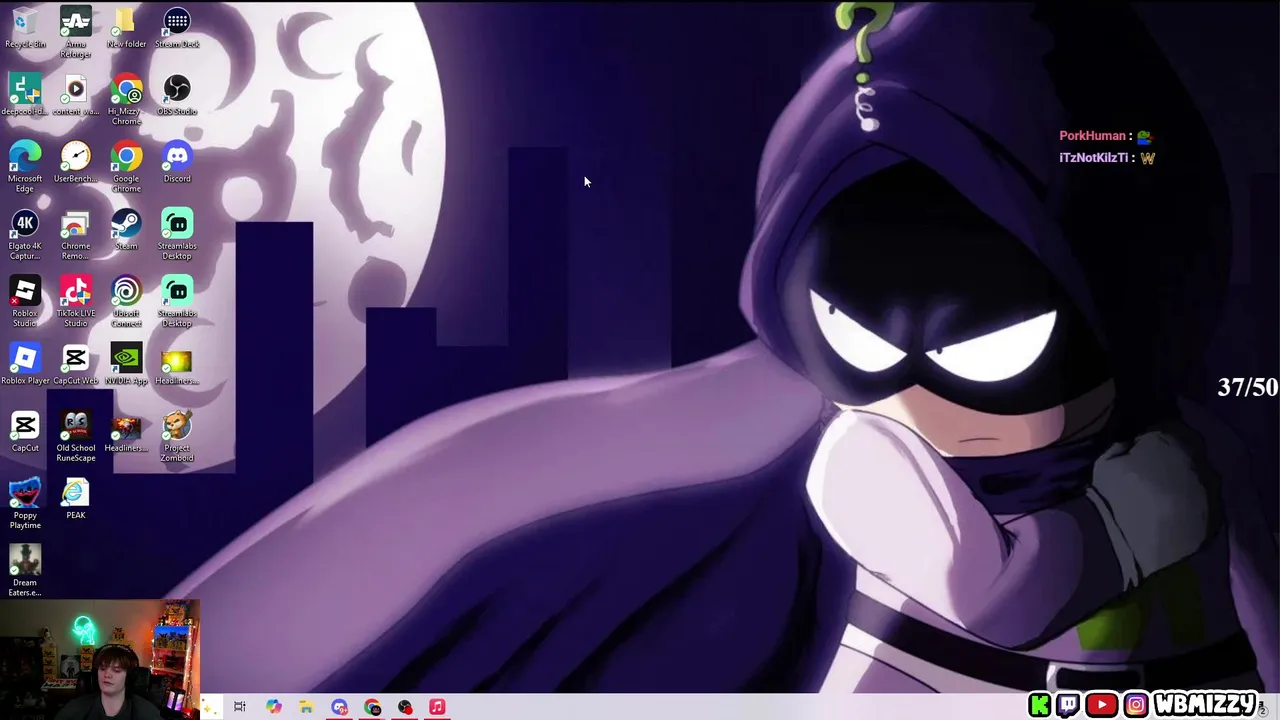Open File Explorer on the taskbar
Viewport: 1280px width, 720px height.
click(x=306, y=707)
